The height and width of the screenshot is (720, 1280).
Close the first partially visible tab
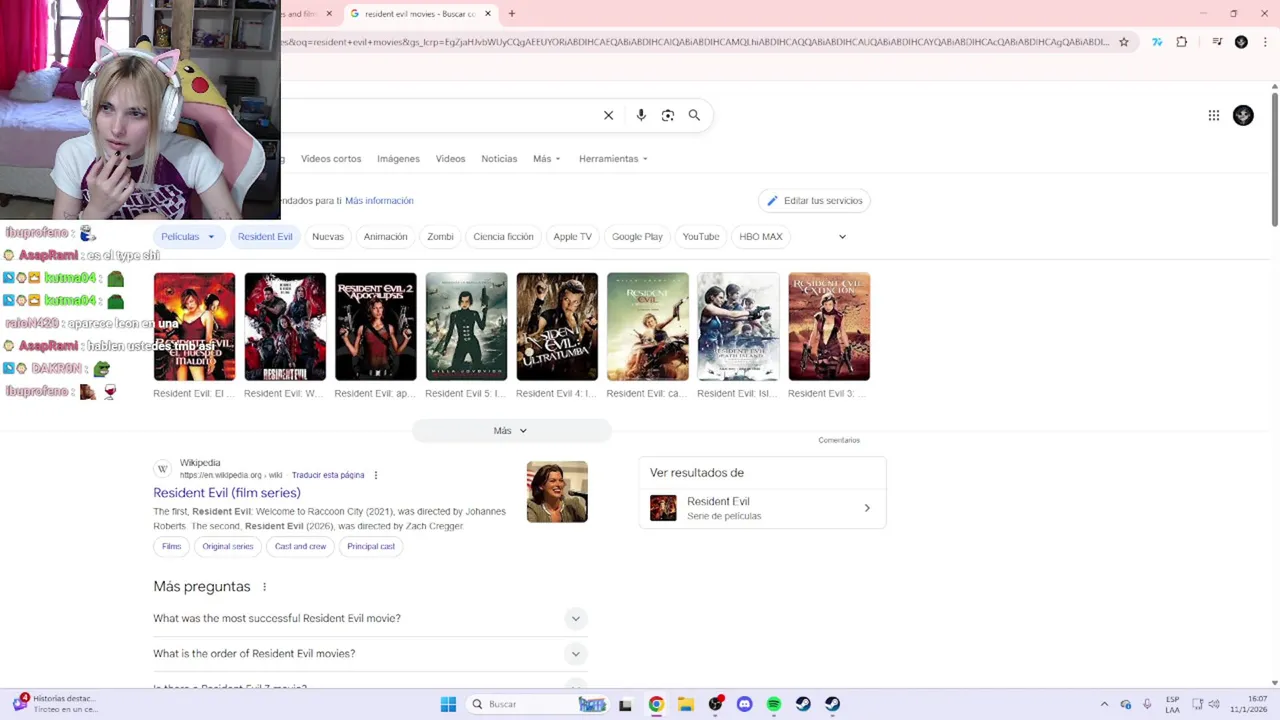click(329, 14)
